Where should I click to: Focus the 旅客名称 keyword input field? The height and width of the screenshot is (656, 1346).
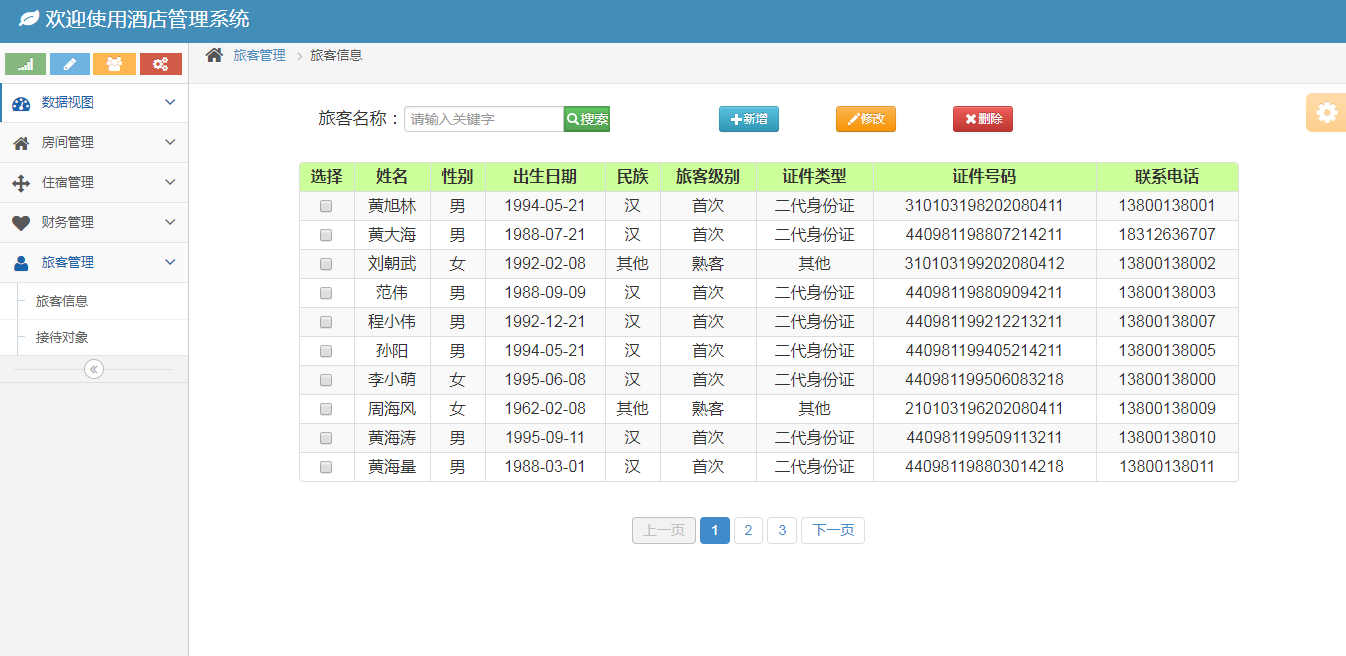point(484,119)
